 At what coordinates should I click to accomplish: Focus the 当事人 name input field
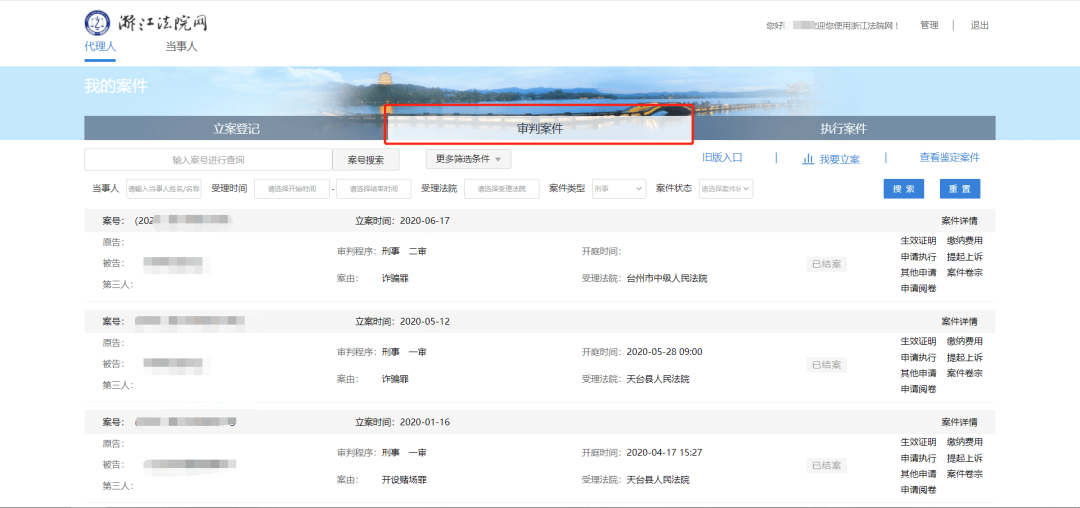pyautogui.click(x=164, y=189)
